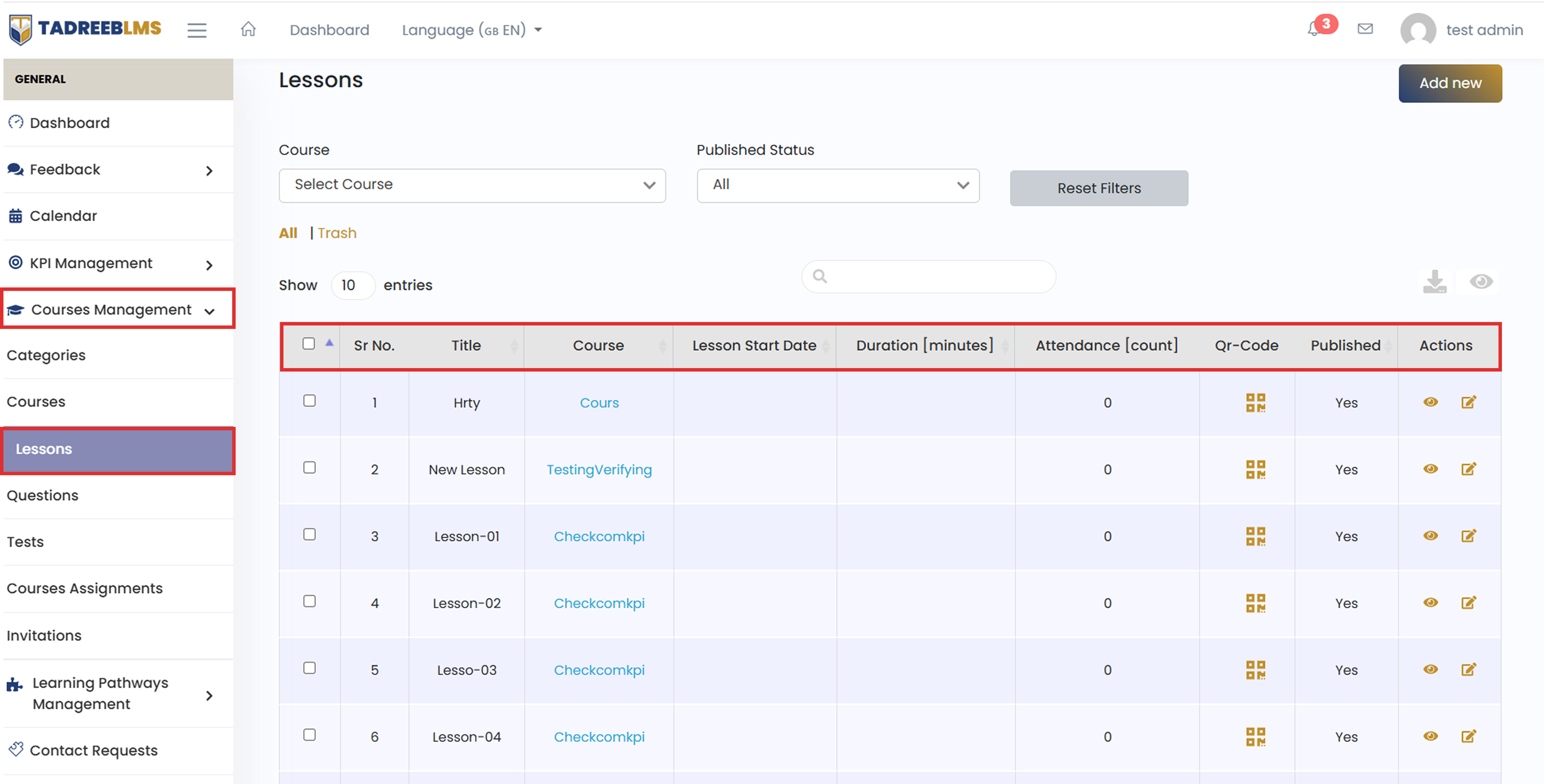Sort table by Course column
This screenshot has width=1544, height=784.
click(x=598, y=346)
